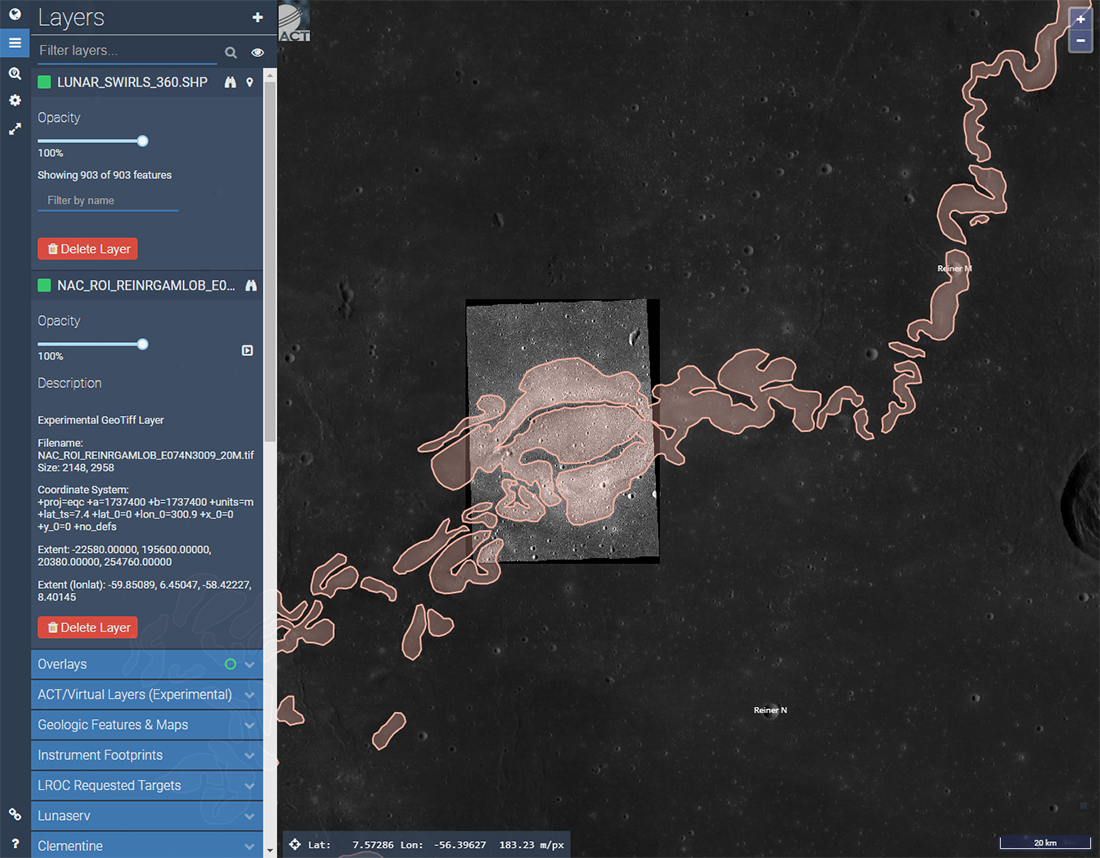
Task: Click the crosshair icon beside Lat readout
Action: click(295, 845)
